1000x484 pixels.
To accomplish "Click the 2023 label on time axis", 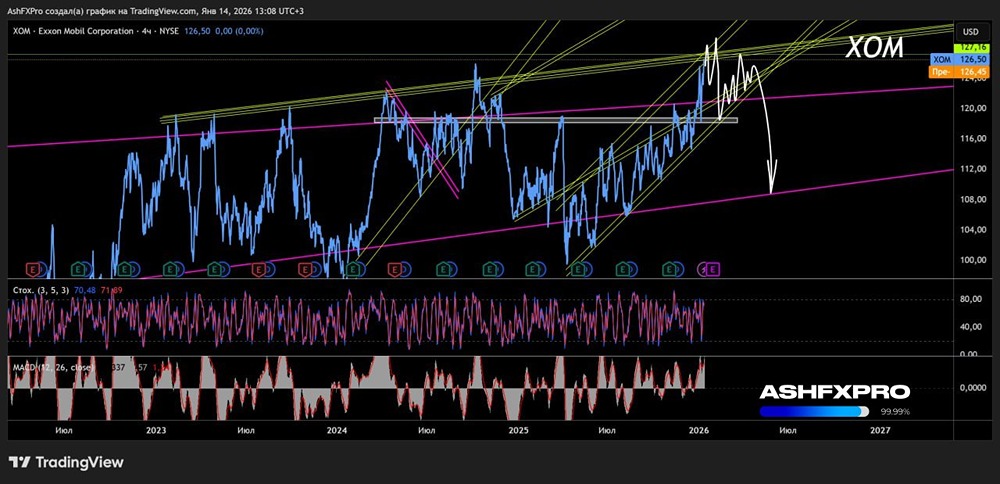I will click(156, 430).
